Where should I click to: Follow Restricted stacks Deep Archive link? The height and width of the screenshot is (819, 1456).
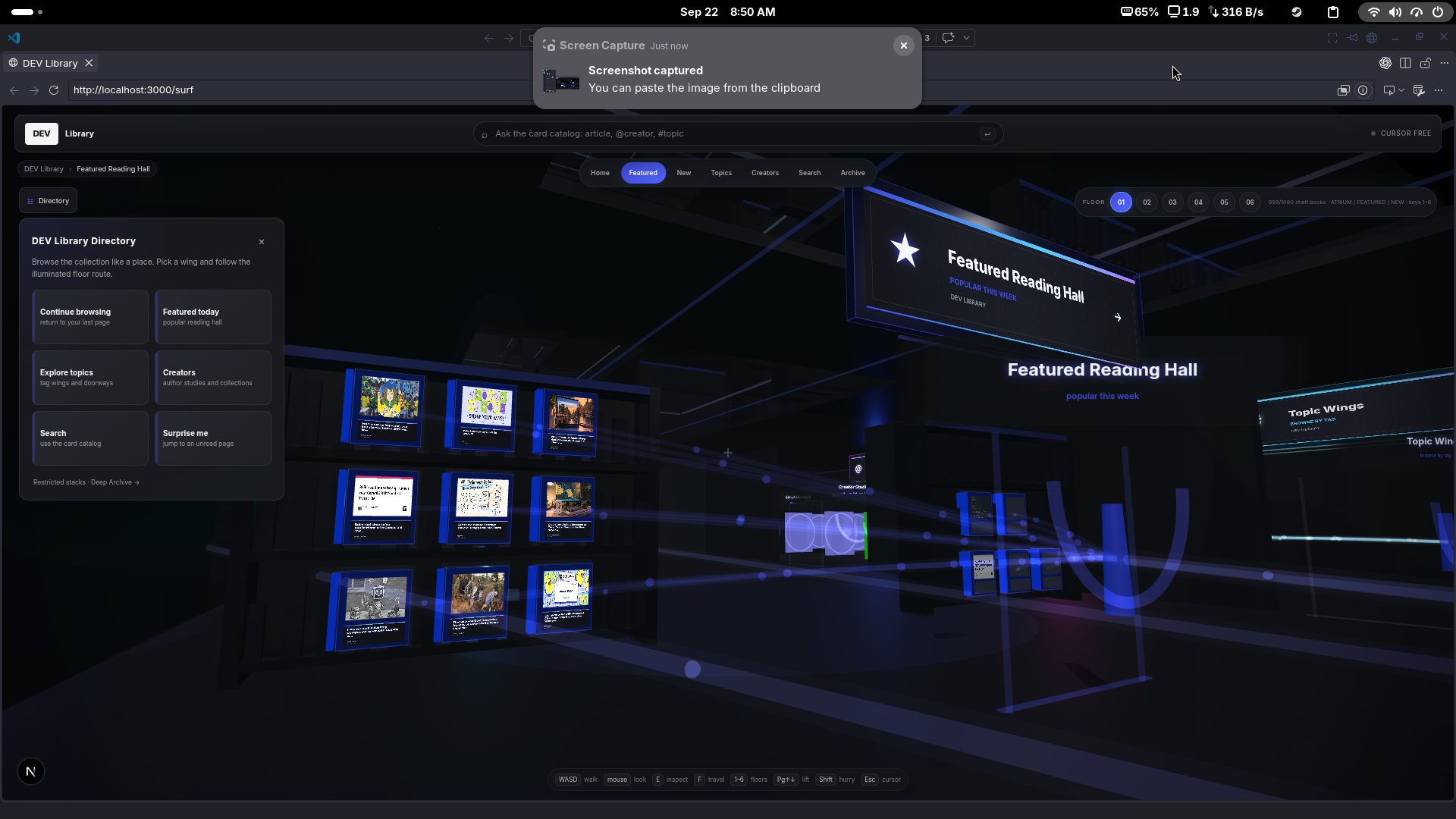pos(86,482)
